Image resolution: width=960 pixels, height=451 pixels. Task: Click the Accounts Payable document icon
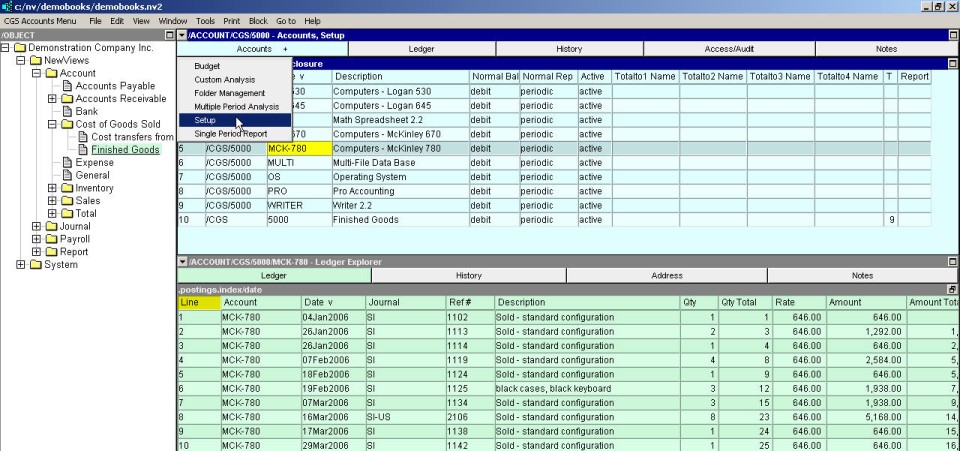click(67, 86)
